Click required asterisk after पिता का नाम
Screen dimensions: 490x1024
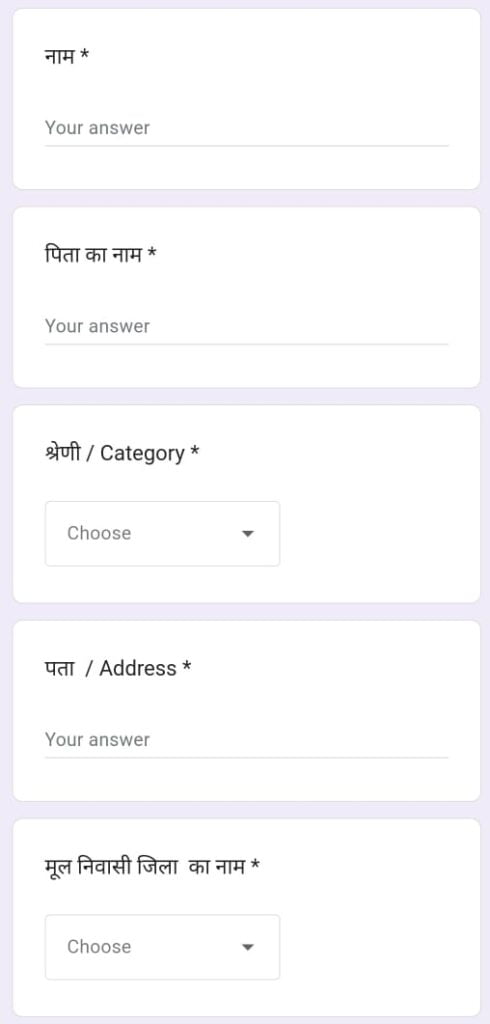(152, 253)
